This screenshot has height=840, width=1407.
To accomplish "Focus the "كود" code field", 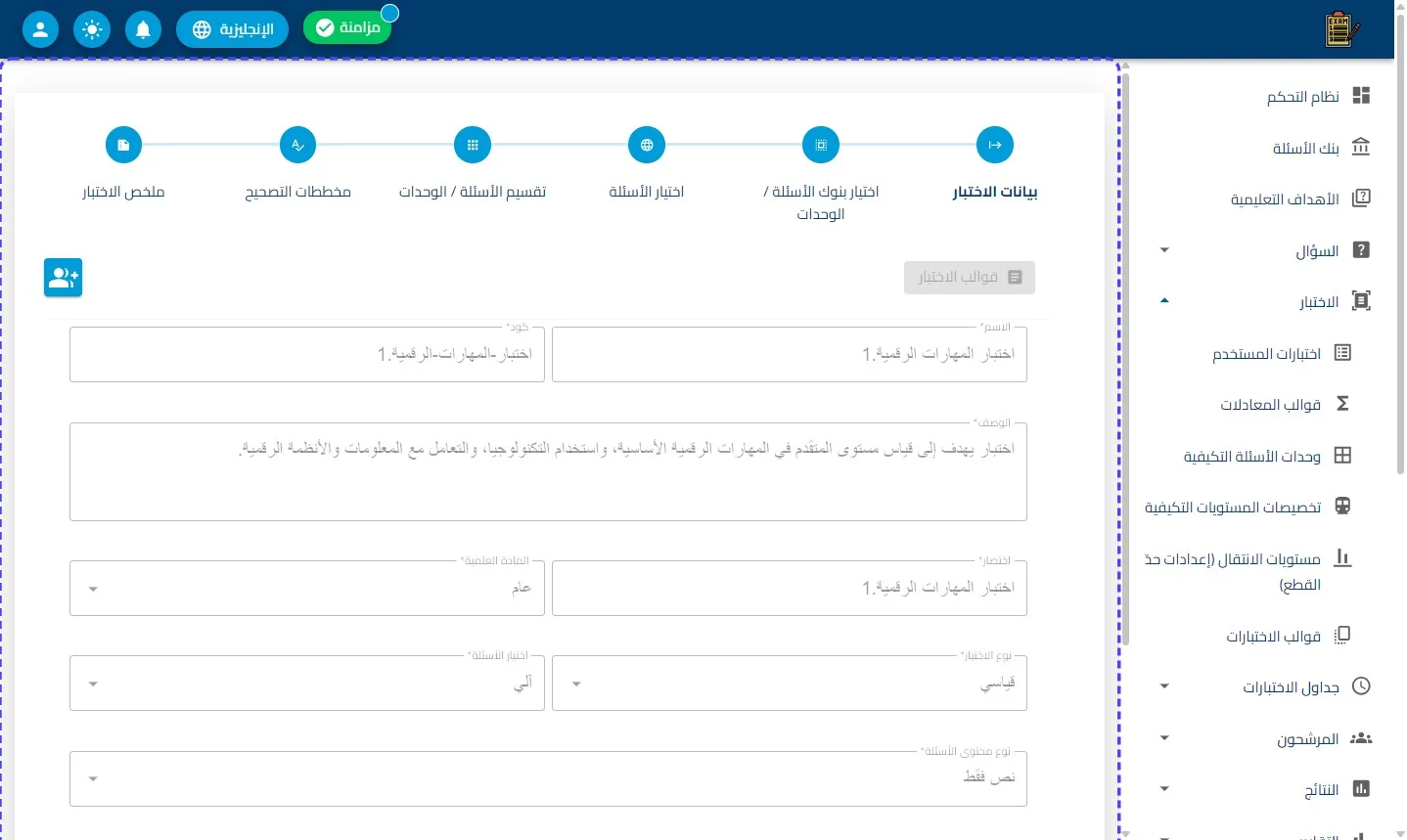I will pyautogui.click(x=307, y=354).
